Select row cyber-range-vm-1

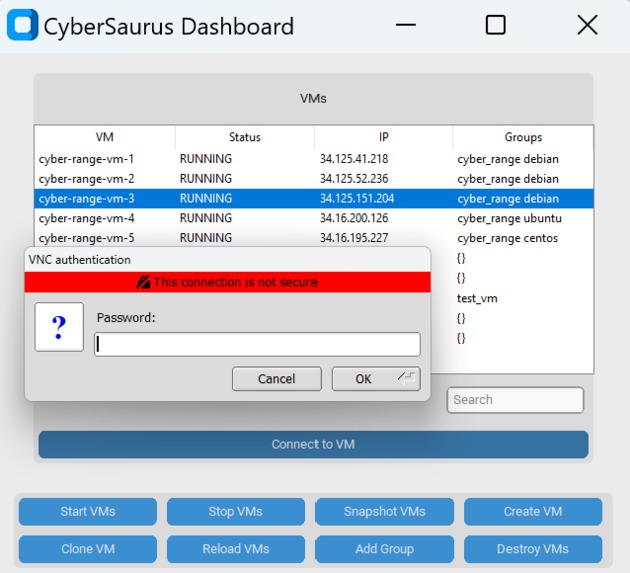[314, 159]
